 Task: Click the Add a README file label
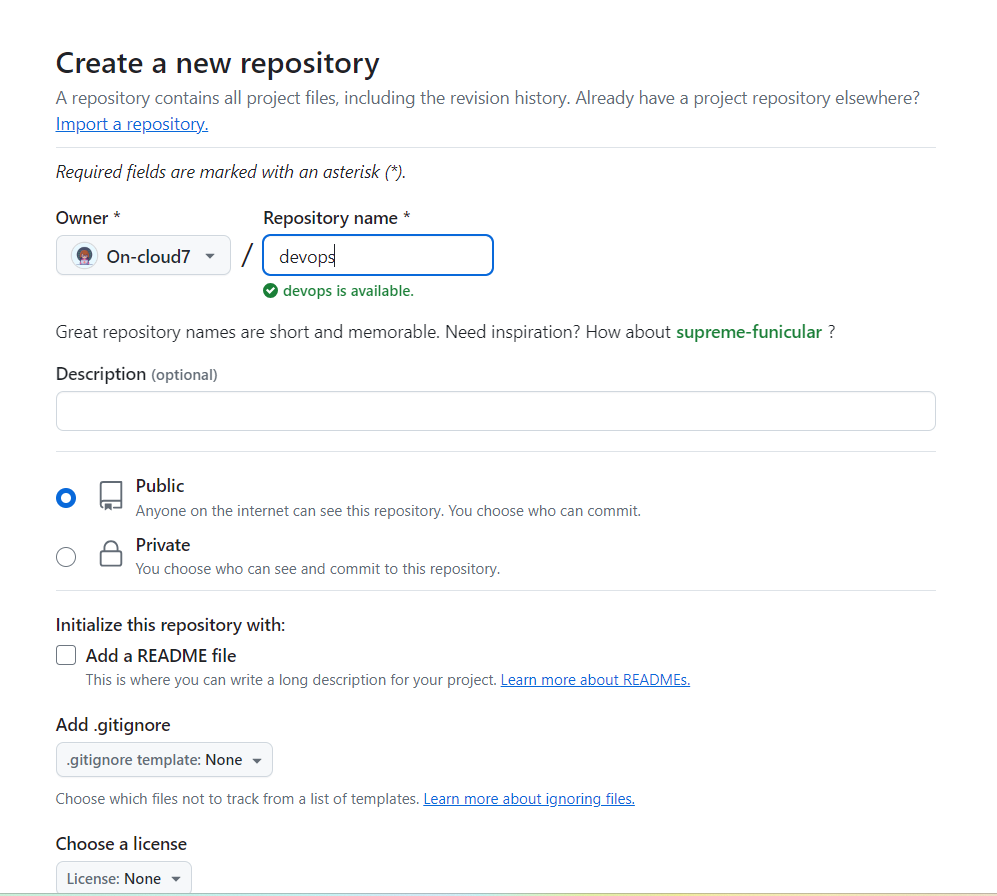coord(161,656)
